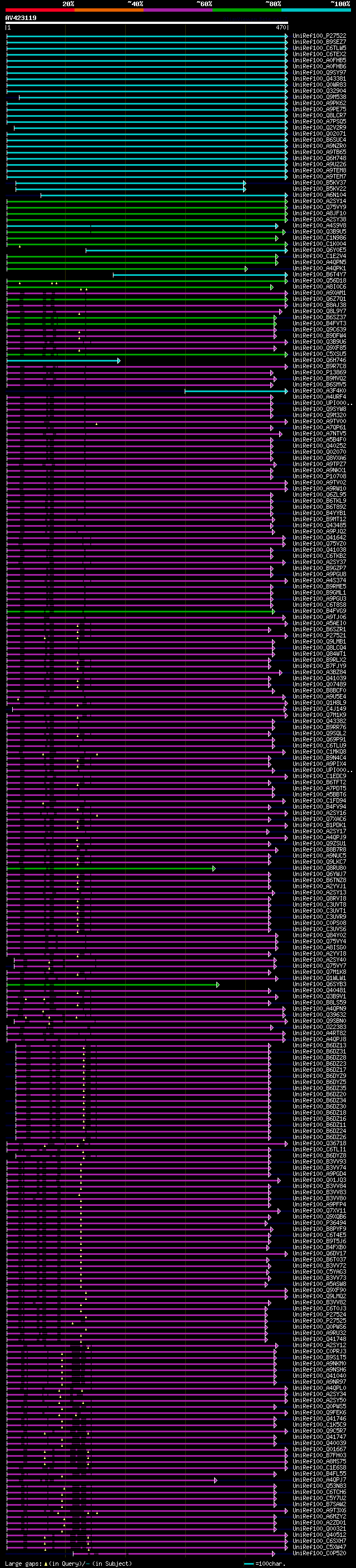Click hit label UniRef100_Q3B9U5
Viewport: 356px width, 1568px height.
319,231
